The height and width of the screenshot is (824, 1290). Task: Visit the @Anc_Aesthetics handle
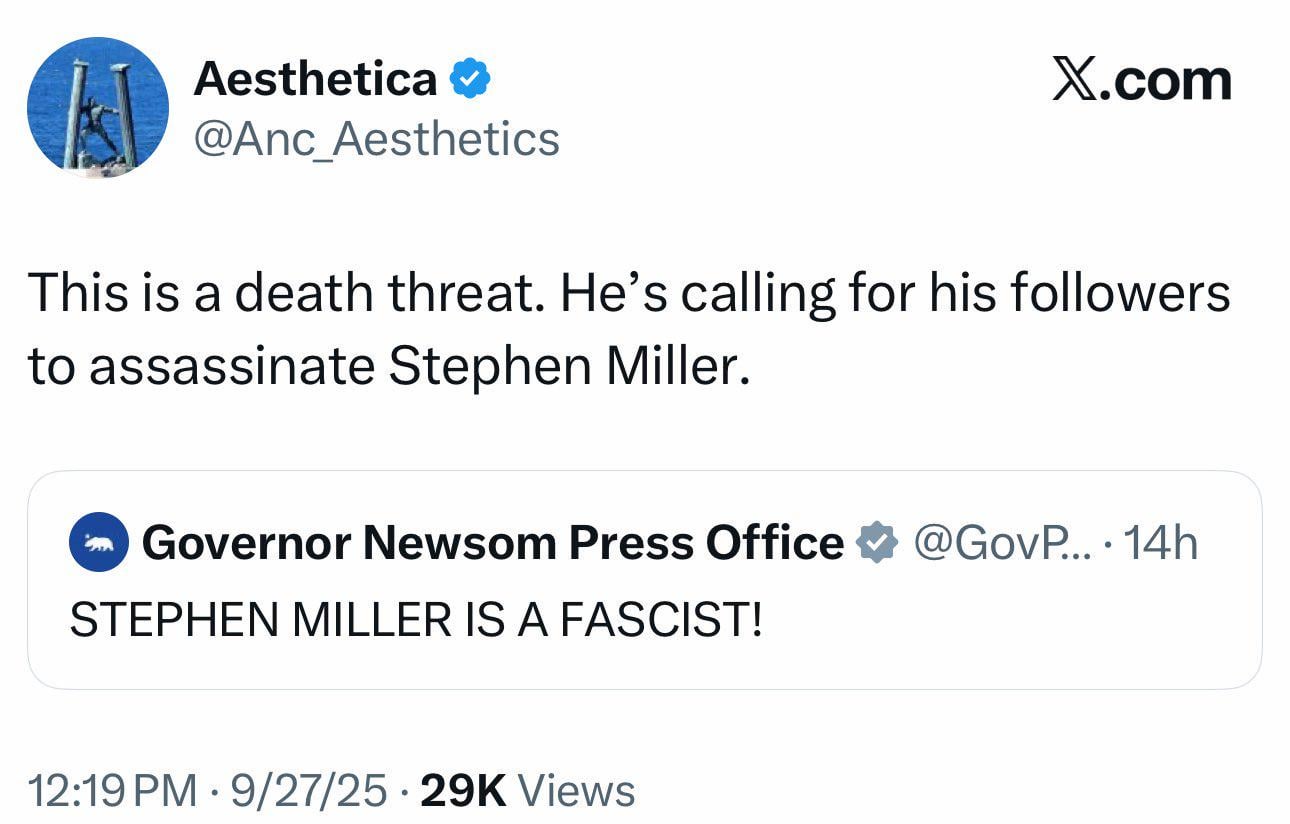point(376,139)
